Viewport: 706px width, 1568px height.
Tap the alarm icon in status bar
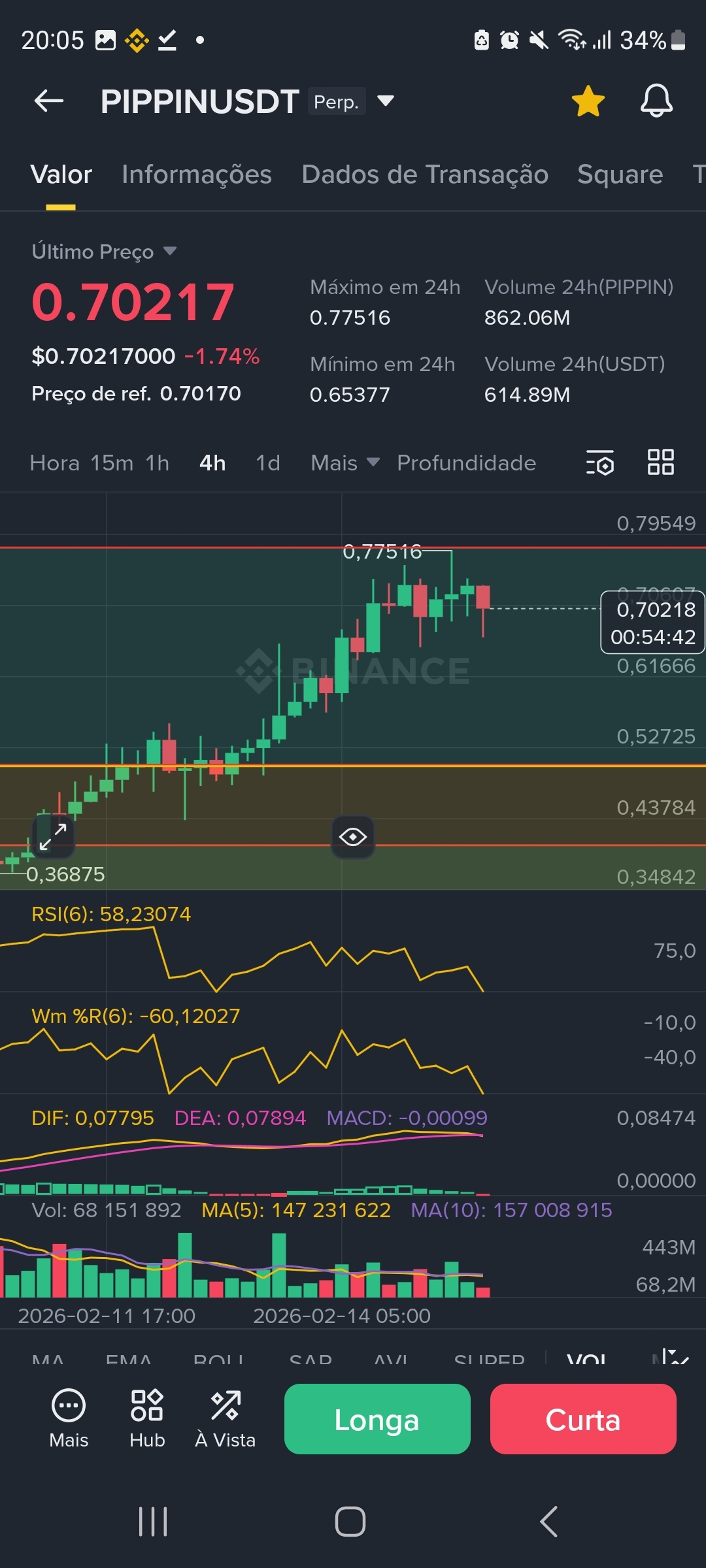click(509, 41)
